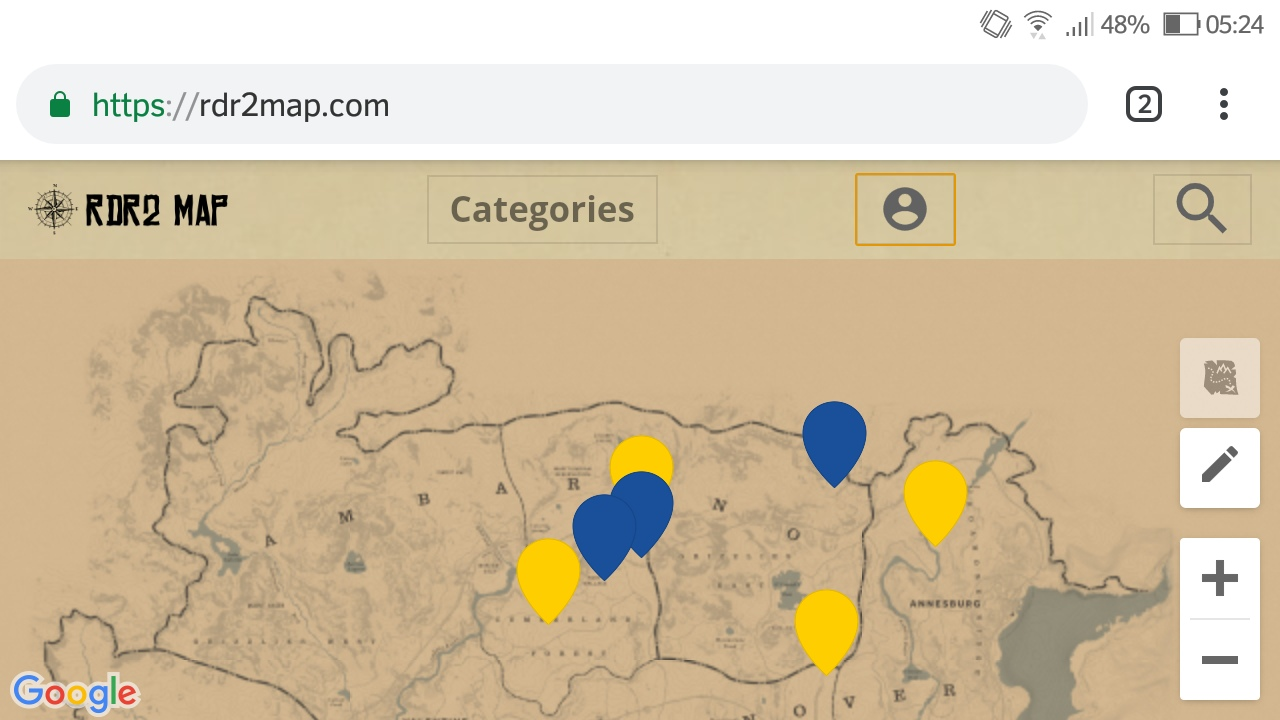
Task: Tap the browser three-dot overflow menu
Action: [1224, 104]
